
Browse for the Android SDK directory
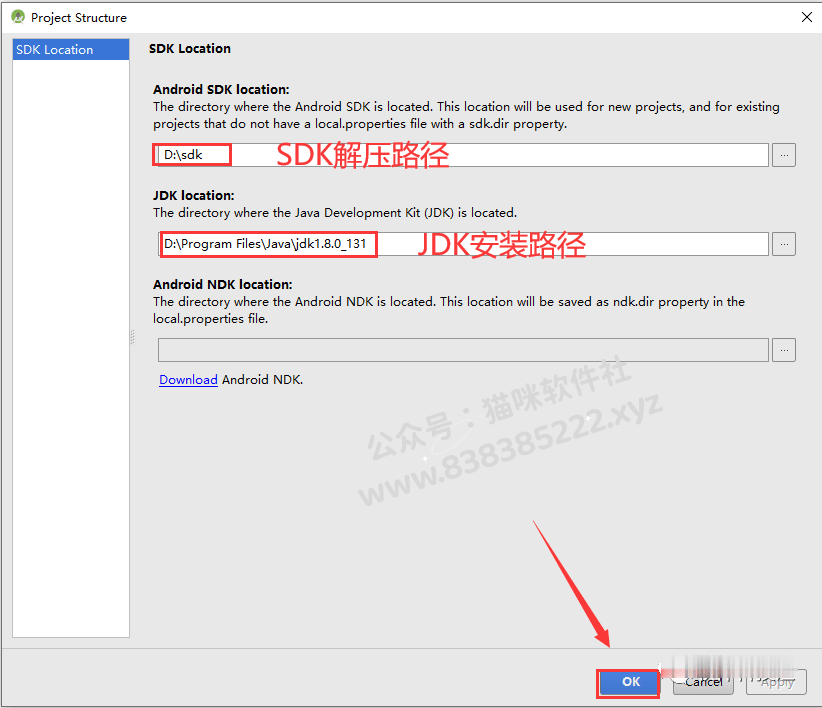tap(784, 155)
